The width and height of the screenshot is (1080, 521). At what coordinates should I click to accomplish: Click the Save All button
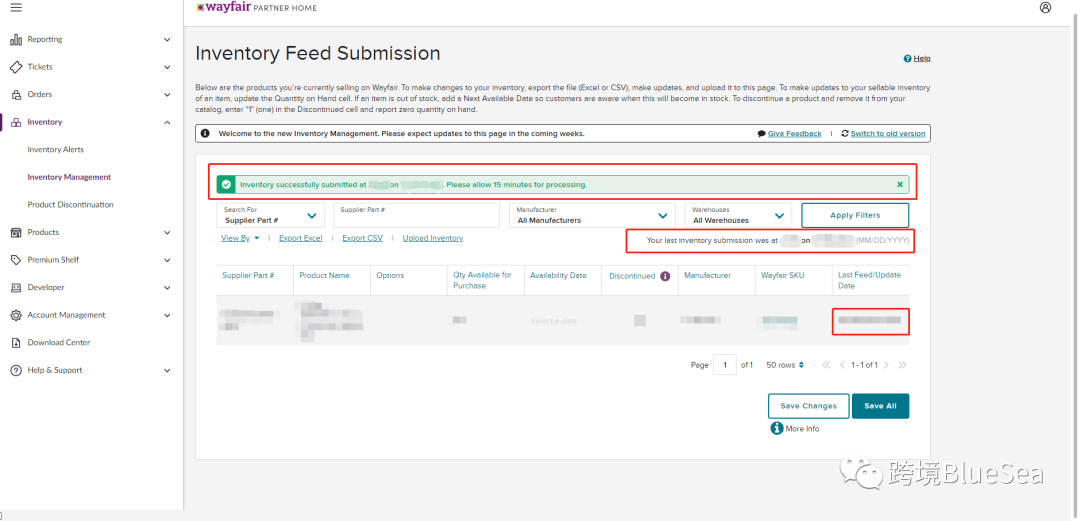[880, 406]
